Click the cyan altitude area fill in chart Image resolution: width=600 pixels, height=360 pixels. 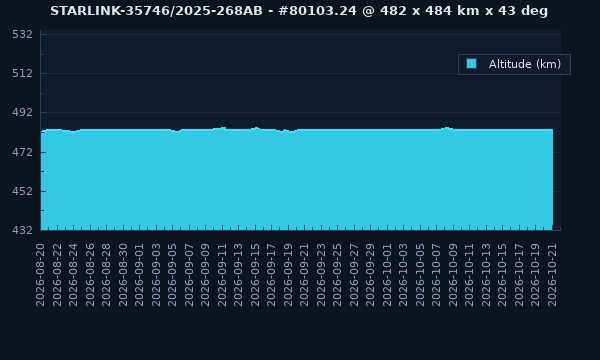(297, 179)
